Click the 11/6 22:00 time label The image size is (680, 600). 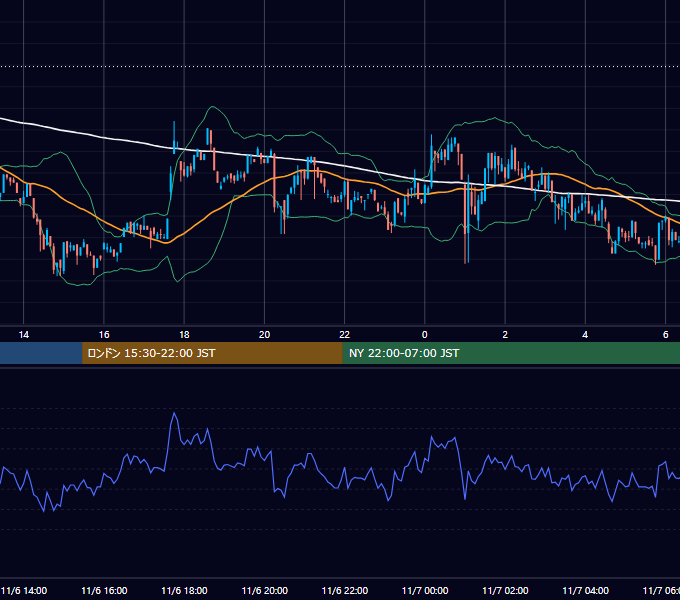pos(345,591)
